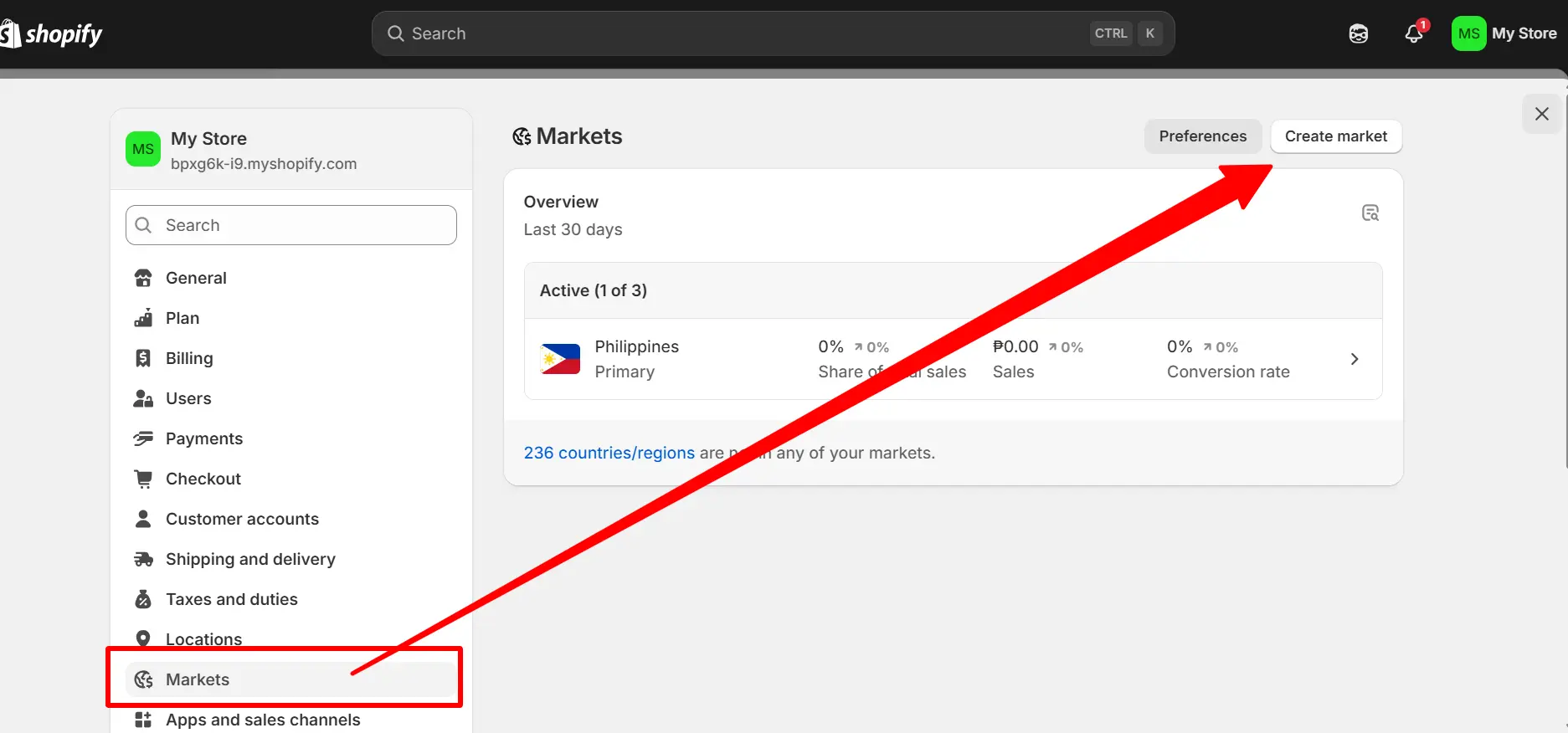The image size is (1568, 733).
Task: Click the globe icon beside the Markets heading
Action: point(522,136)
